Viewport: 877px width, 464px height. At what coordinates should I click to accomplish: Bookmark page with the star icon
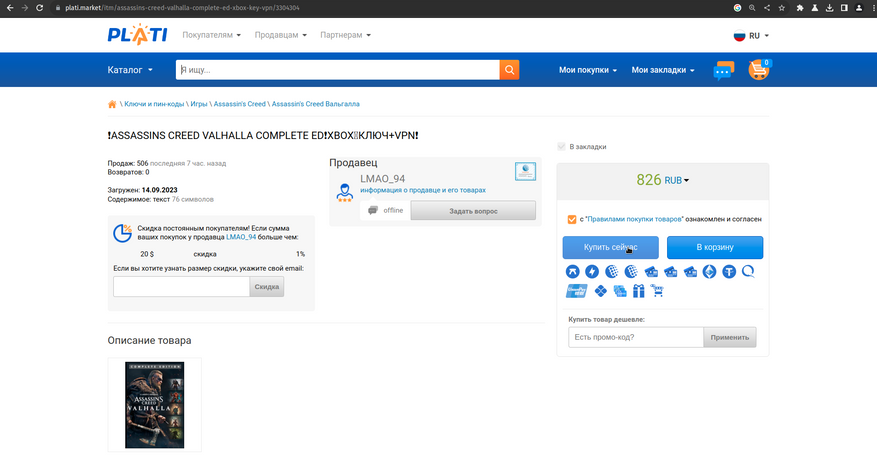(781, 8)
